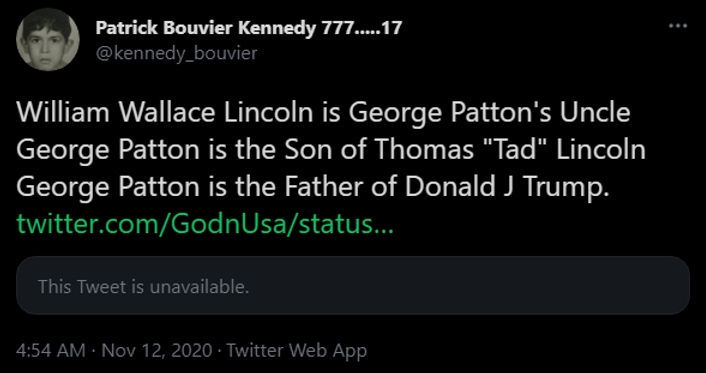This screenshot has height=373, width=706.
Task: Open the 4:54 AM timestamp
Action: (x=50, y=350)
